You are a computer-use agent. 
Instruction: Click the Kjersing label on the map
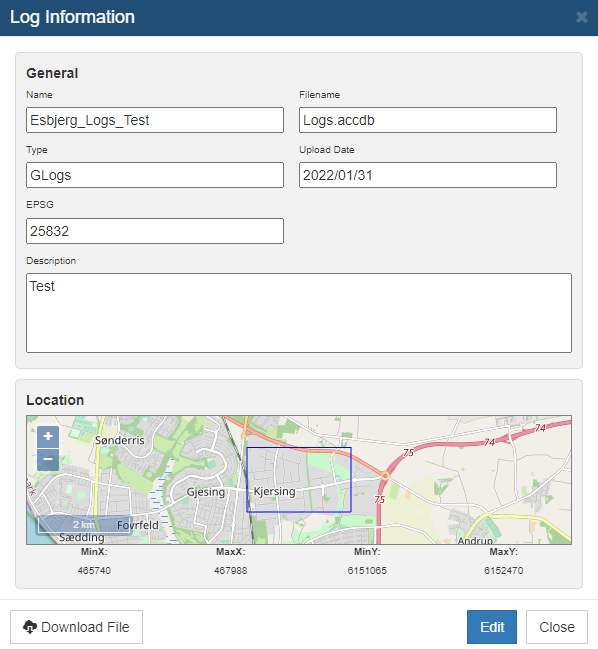[274, 491]
